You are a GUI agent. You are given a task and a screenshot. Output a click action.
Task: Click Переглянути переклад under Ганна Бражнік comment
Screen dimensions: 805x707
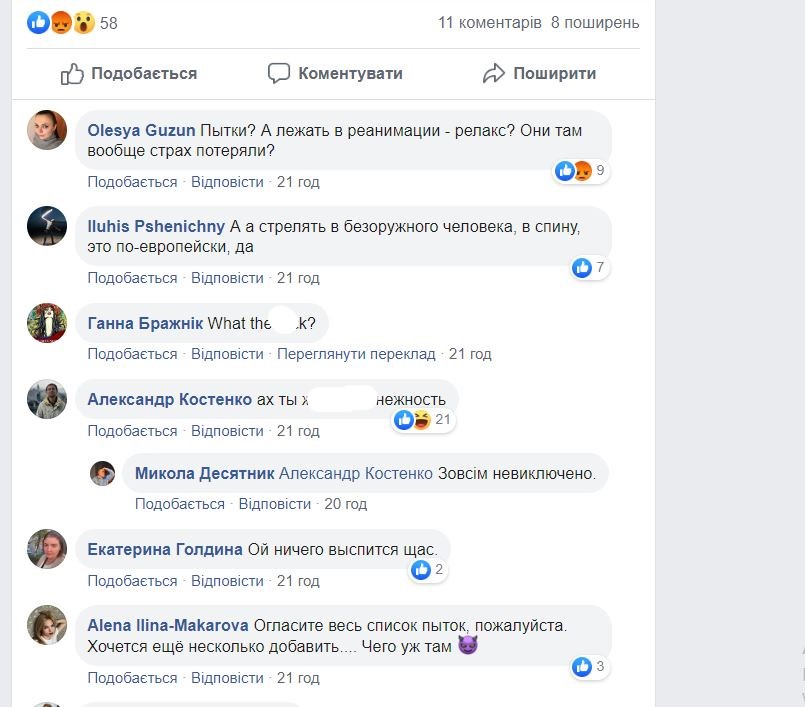(356, 354)
